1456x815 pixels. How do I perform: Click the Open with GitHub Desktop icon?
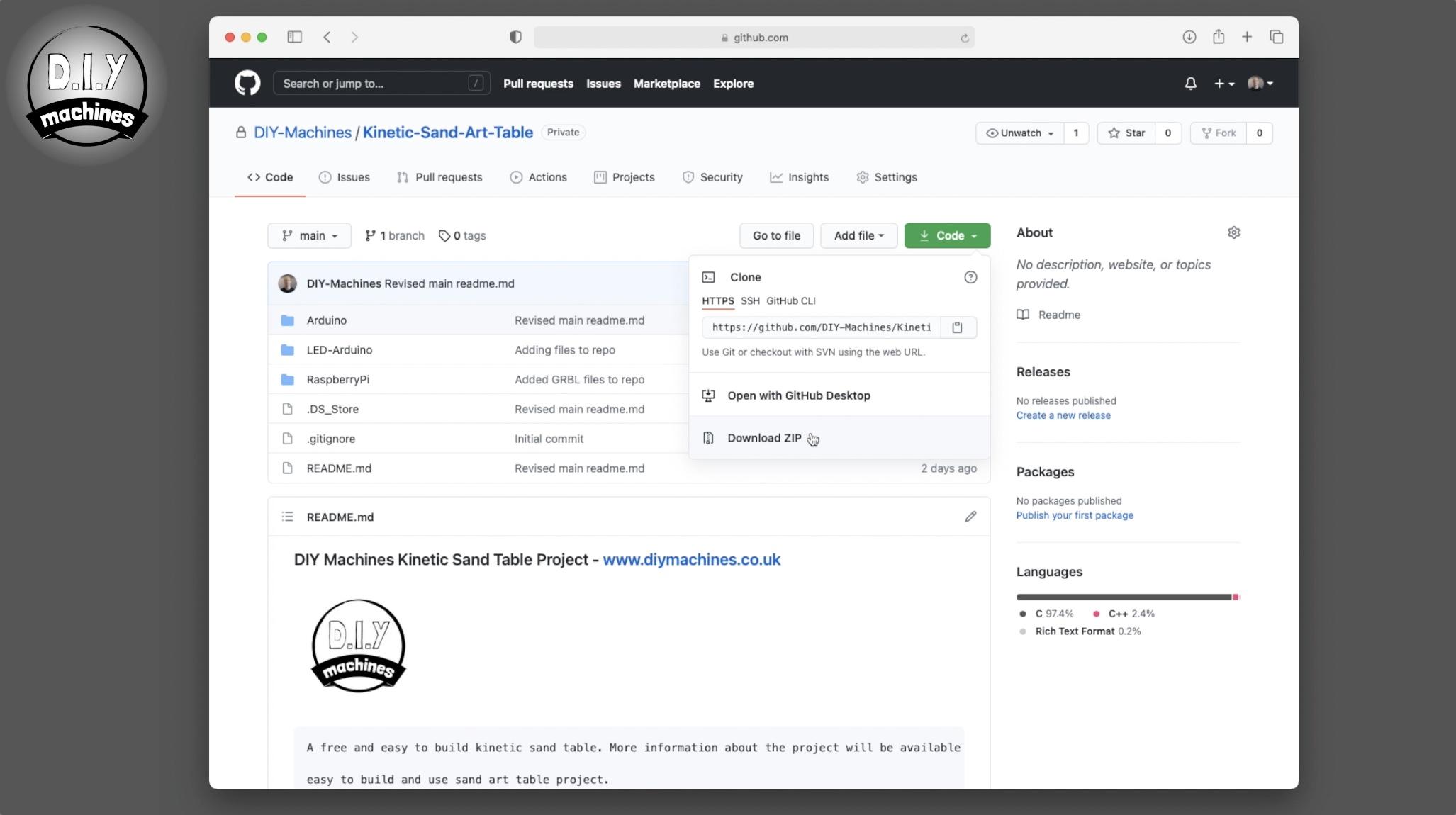coord(707,395)
